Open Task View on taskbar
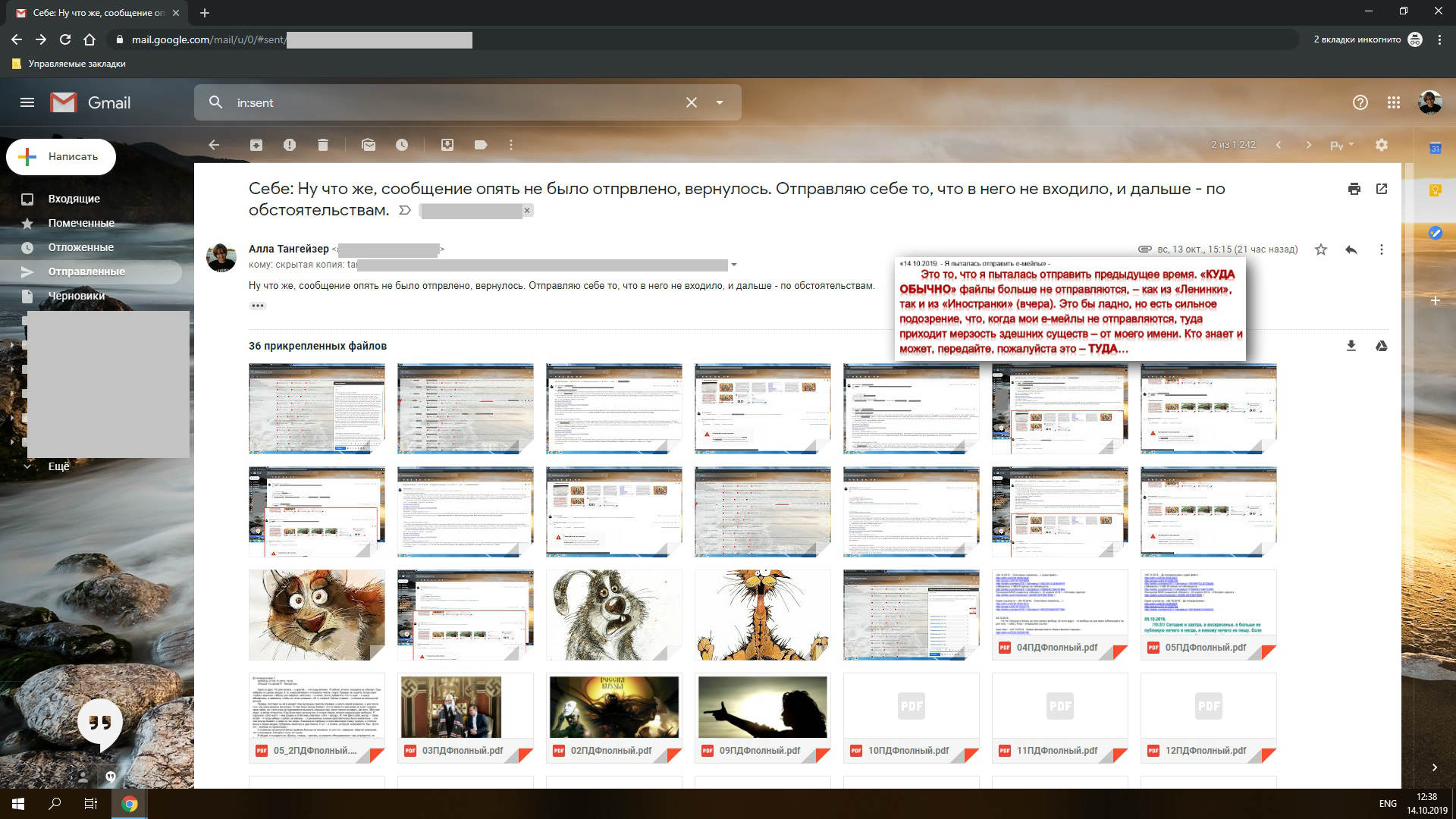 point(91,804)
